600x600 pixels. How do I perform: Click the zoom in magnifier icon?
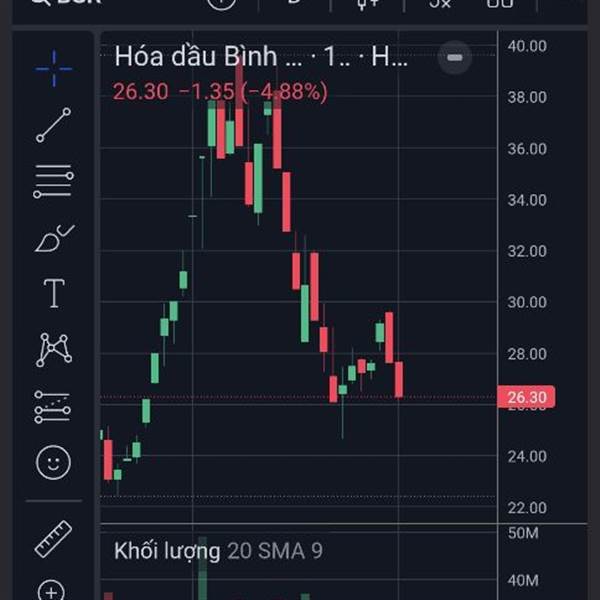[50, 590]
